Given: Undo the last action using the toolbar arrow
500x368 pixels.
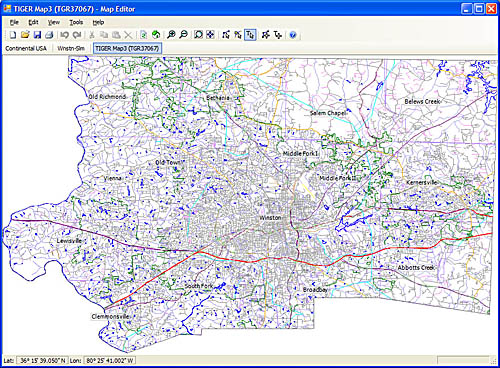Looking at the screenshot, I should click(65, 35).
